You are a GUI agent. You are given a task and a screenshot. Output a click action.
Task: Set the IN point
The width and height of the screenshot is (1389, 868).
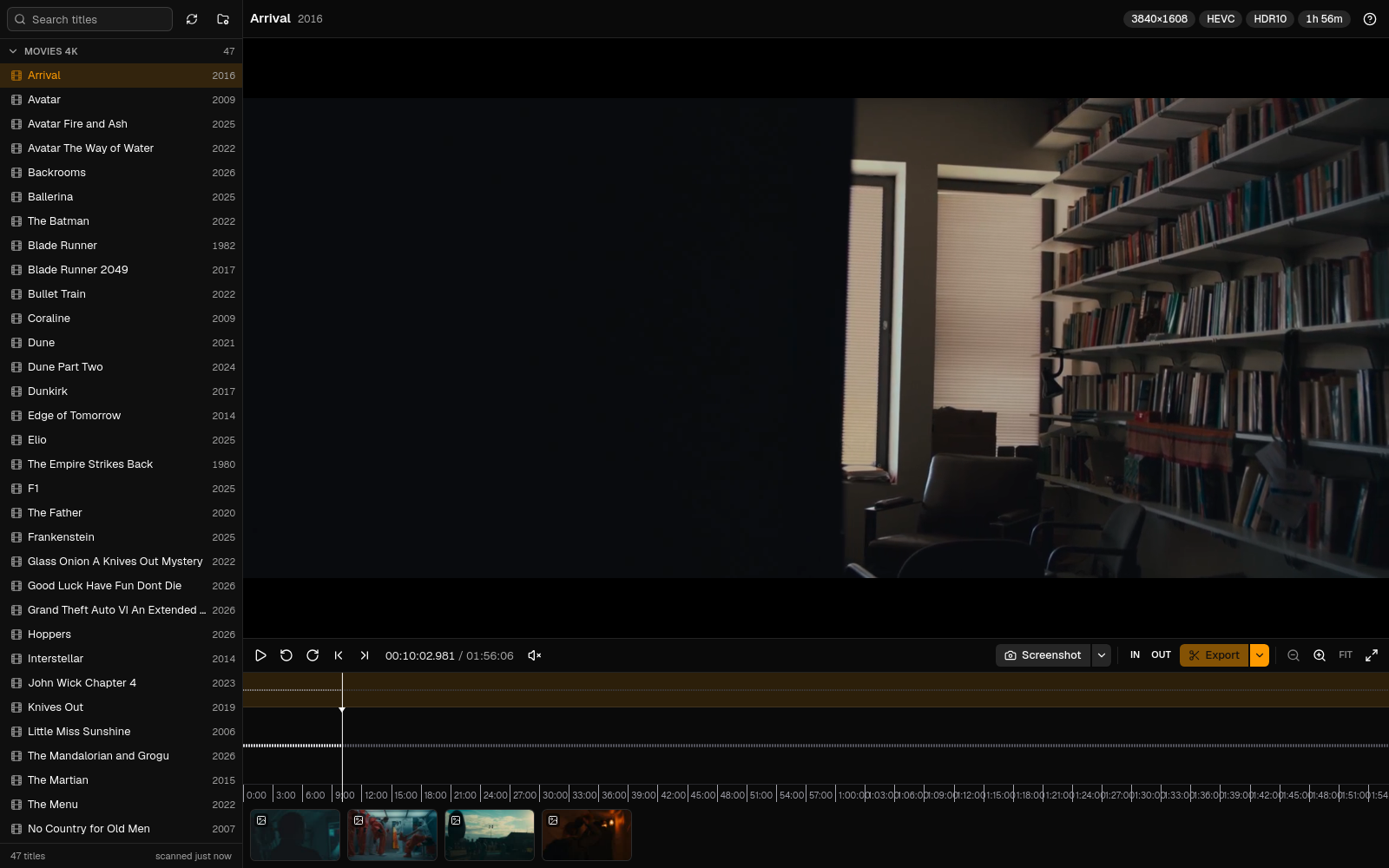click(x=1135, y=655)
